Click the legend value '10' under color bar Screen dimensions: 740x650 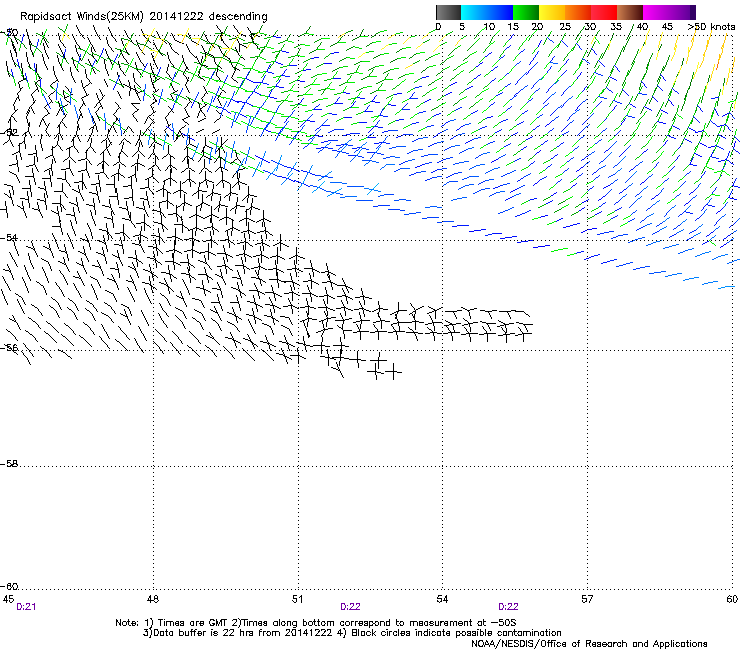coord(489,27)
